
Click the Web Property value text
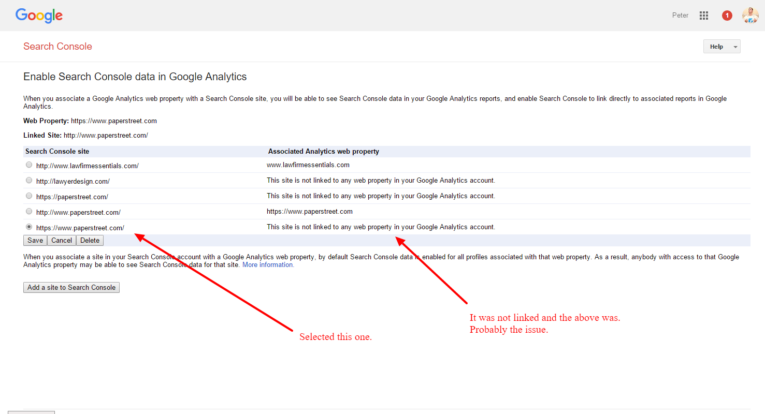coord(114,121)
